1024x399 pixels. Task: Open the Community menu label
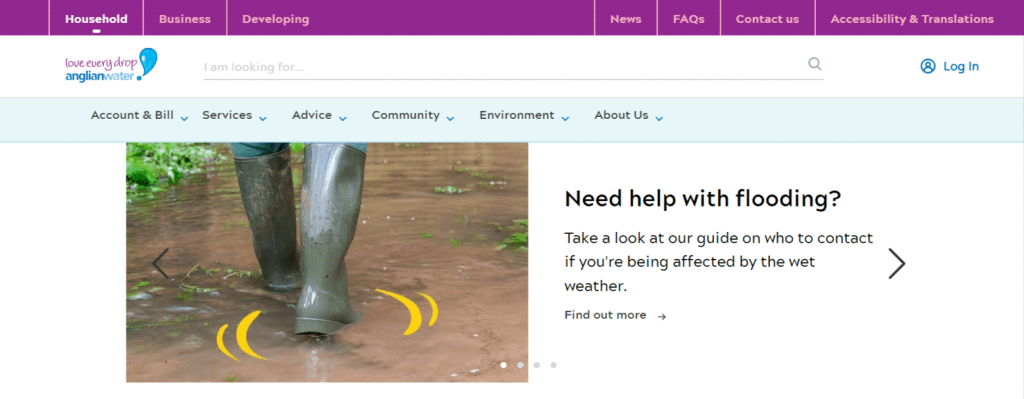(x=406, y=115)
